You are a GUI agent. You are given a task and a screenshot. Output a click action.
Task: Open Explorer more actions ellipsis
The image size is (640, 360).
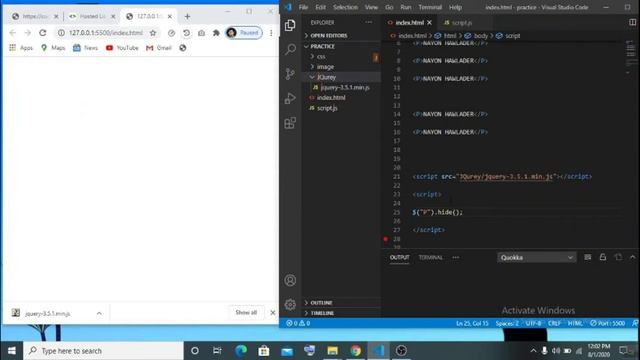[369, 22]
